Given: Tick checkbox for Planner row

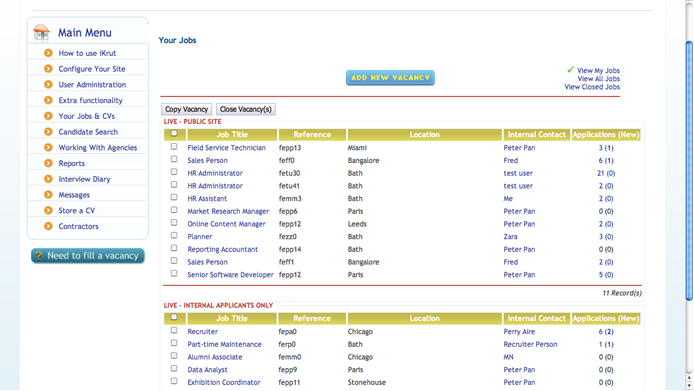Looking at the screenshot, I should pos(174,236).
